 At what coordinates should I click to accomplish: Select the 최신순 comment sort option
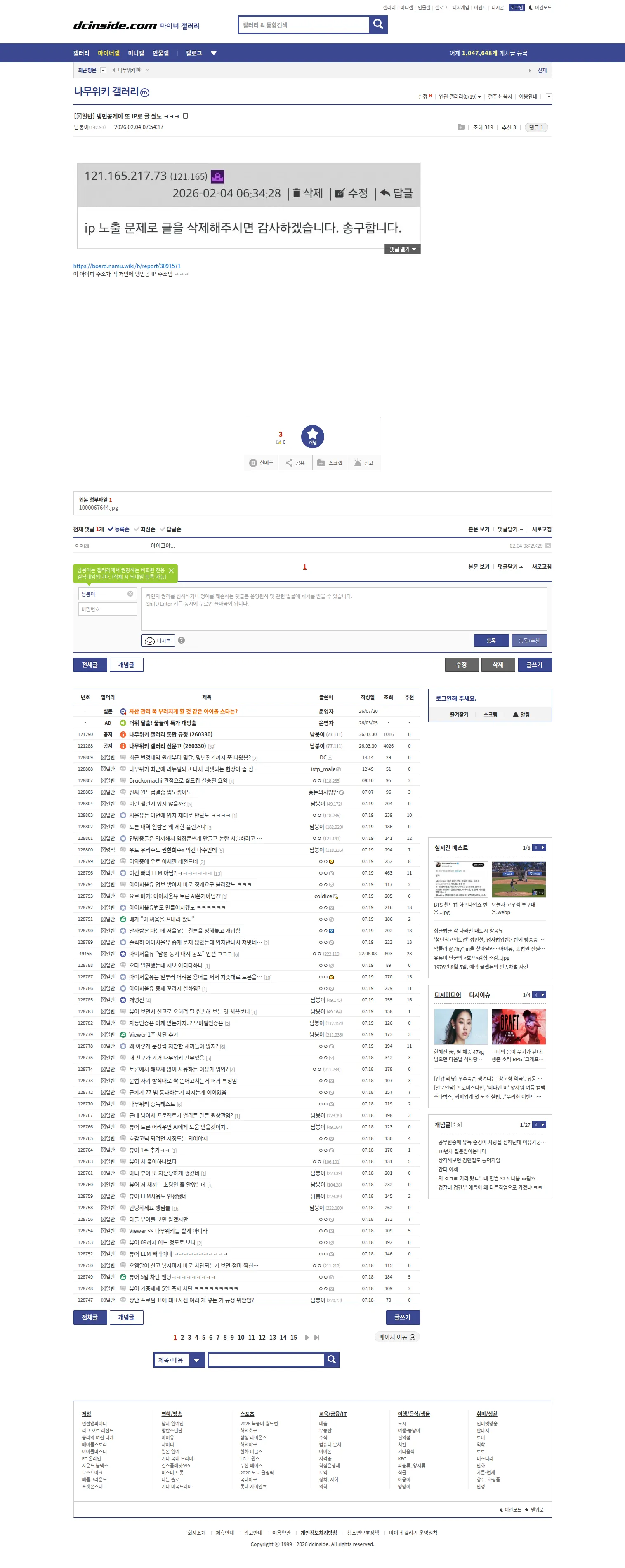tap(144, 529)
